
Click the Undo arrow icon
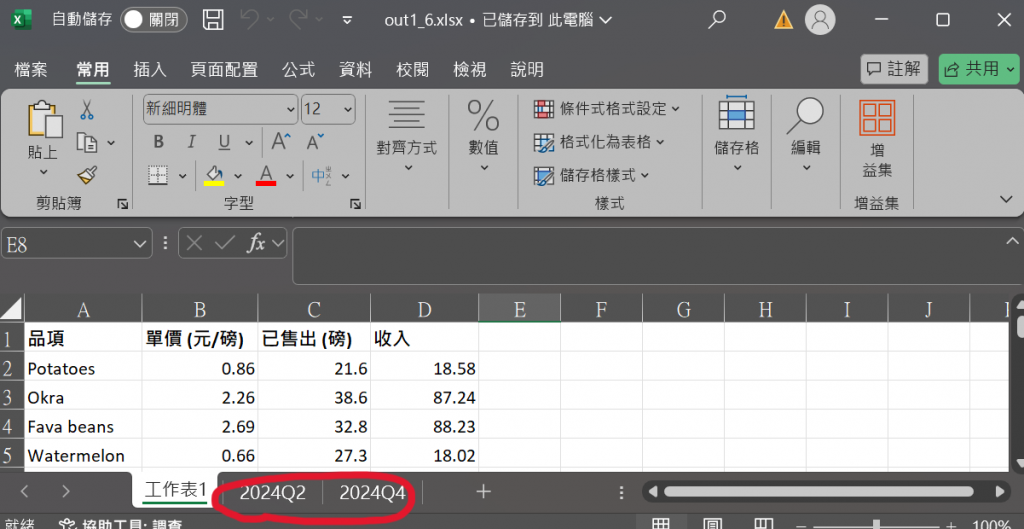[249, 20]
